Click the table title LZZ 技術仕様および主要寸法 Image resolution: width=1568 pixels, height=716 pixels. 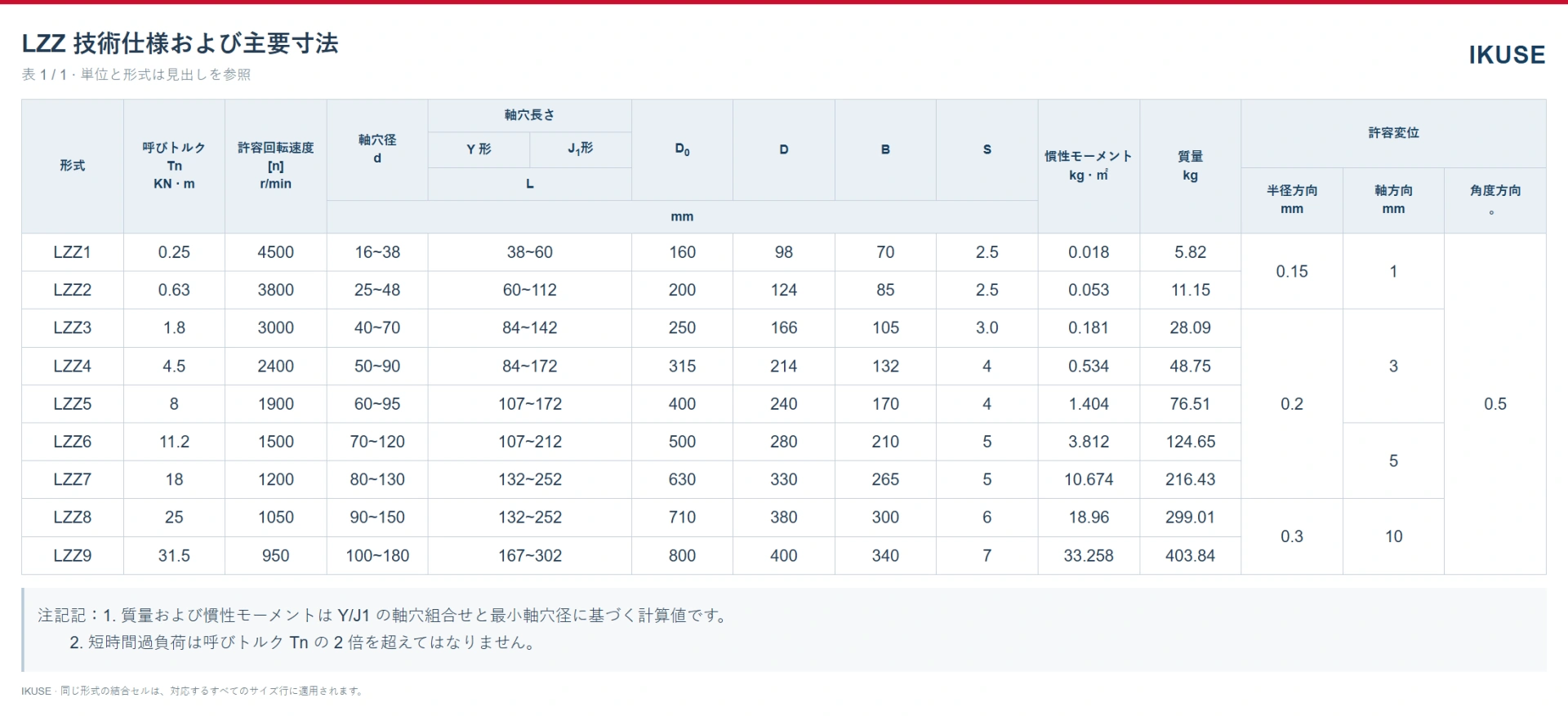180,43
